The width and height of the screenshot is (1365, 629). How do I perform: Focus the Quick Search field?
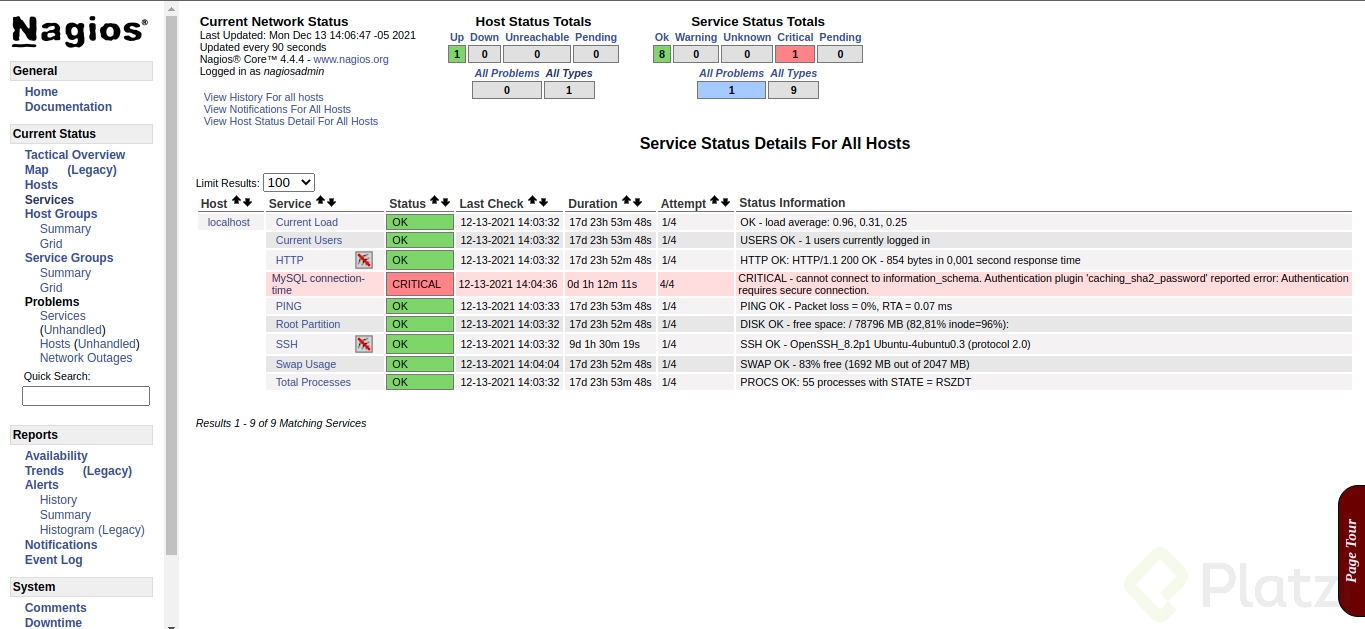(86, 396)
